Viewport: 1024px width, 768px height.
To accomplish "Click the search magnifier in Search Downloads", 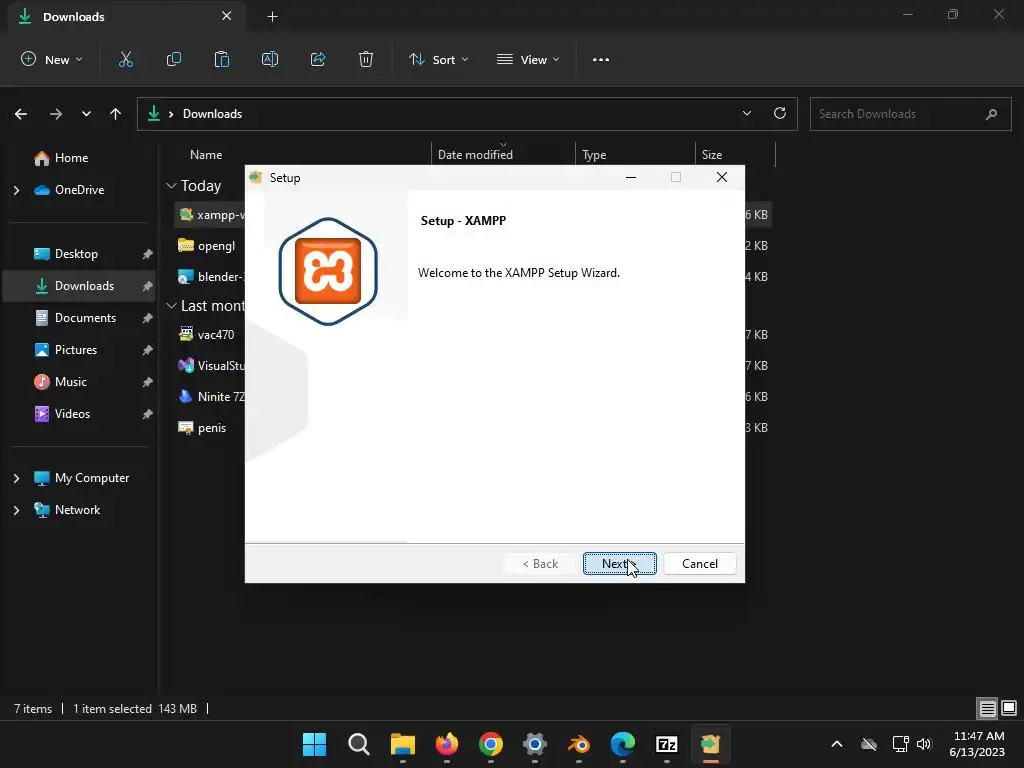I will pyautogui.click(x=991, y=114).
